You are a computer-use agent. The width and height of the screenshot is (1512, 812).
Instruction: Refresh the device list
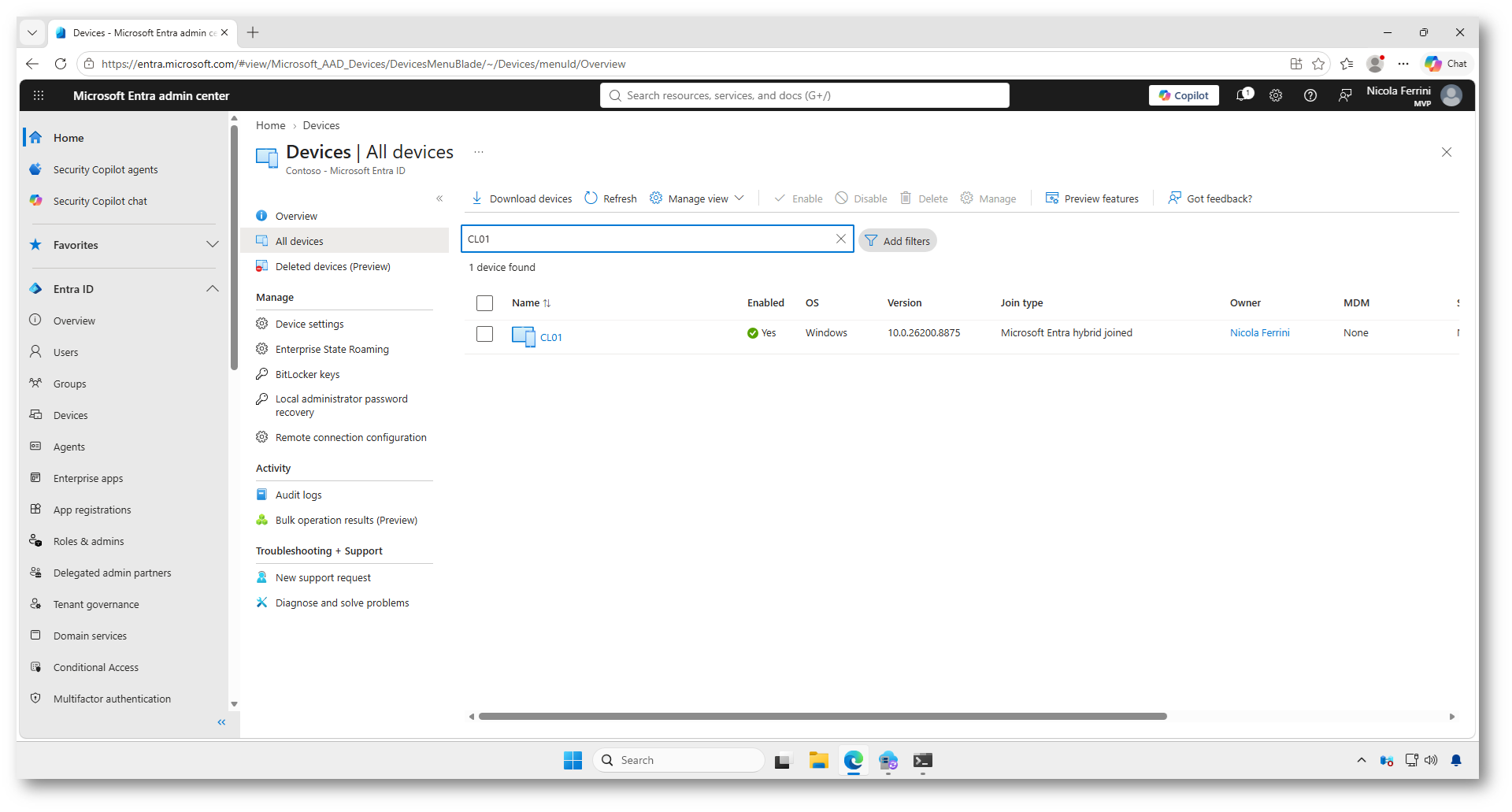coord(610,198)
